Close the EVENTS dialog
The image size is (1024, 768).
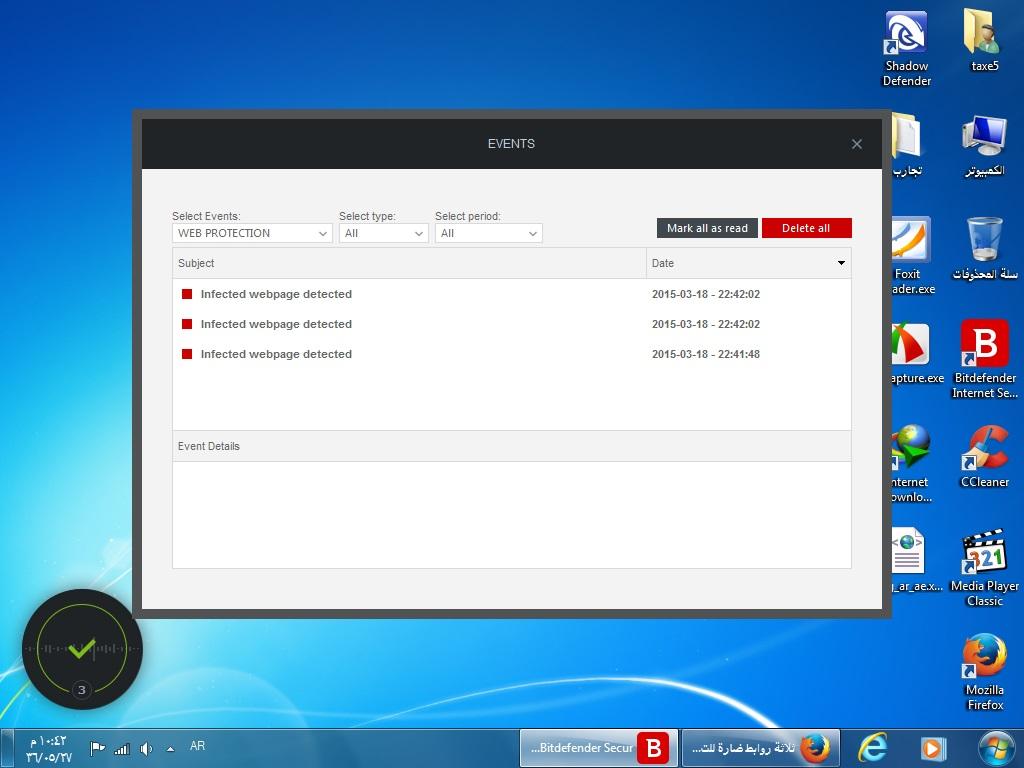pos(857,144)
